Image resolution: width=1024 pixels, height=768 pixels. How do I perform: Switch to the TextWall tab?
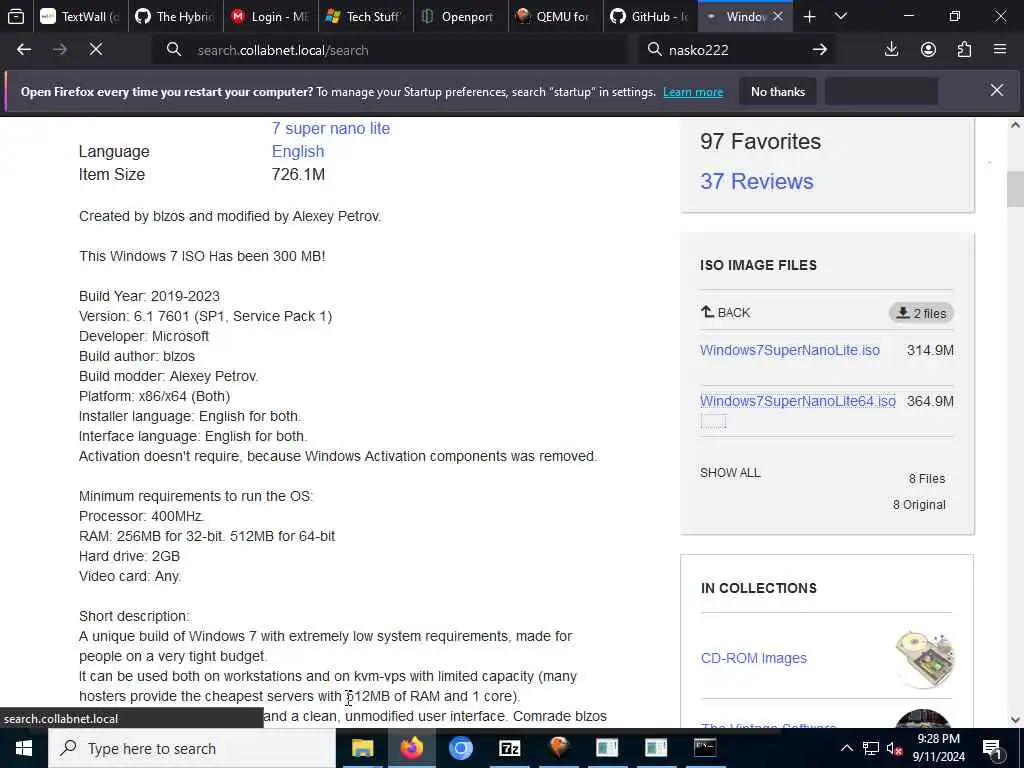coord(80,16)
